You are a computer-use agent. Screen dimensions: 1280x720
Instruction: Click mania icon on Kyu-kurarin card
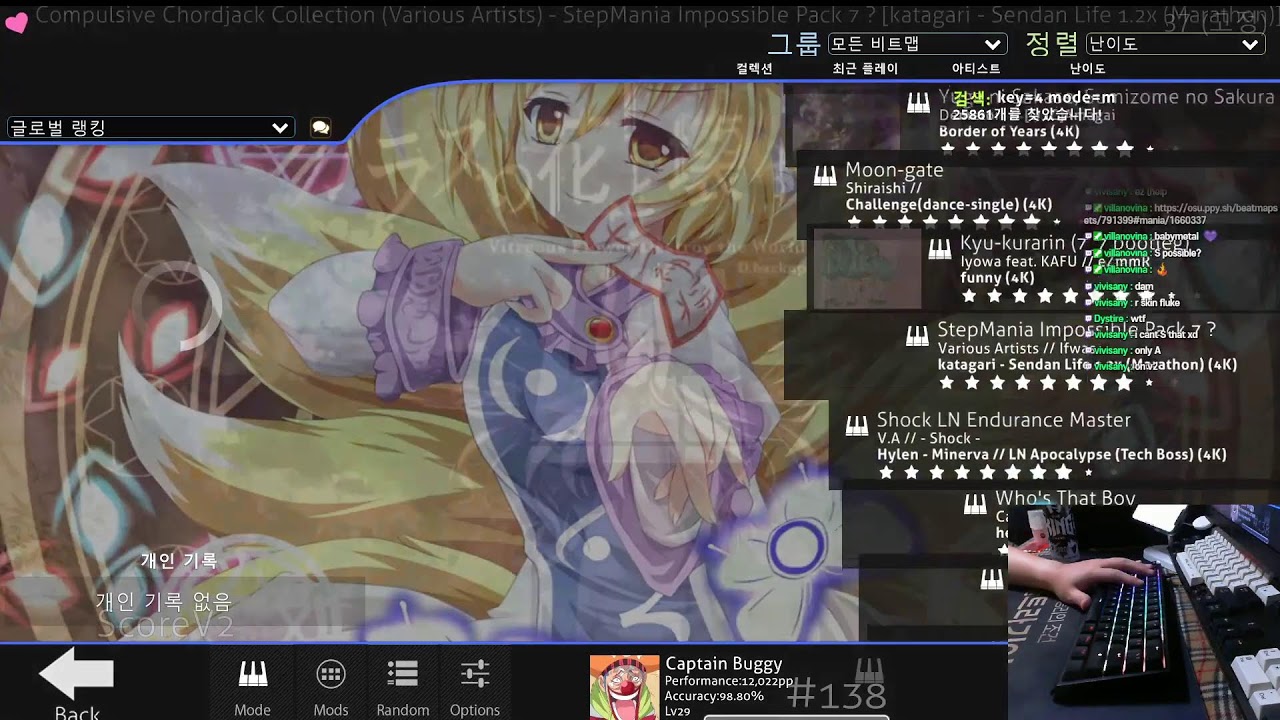pos(939,248)
